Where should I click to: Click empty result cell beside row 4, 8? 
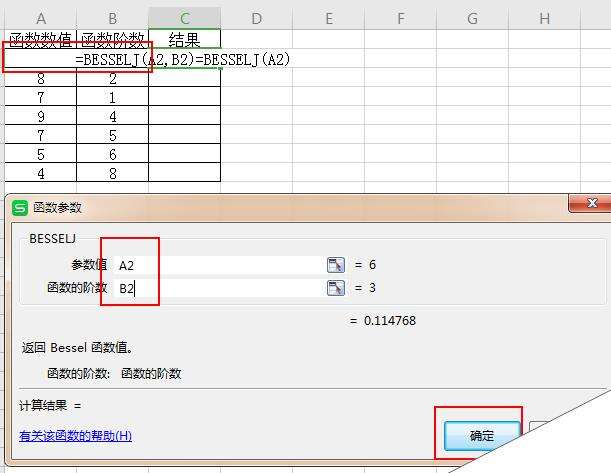click(185, 173)
